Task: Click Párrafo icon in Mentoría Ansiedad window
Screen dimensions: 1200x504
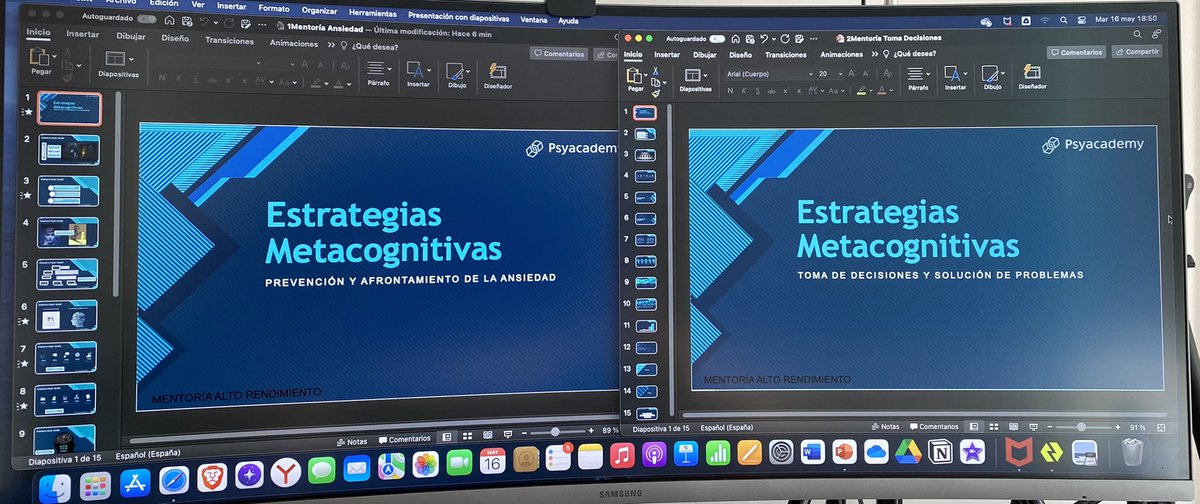Action: click(x=376, y=68)
